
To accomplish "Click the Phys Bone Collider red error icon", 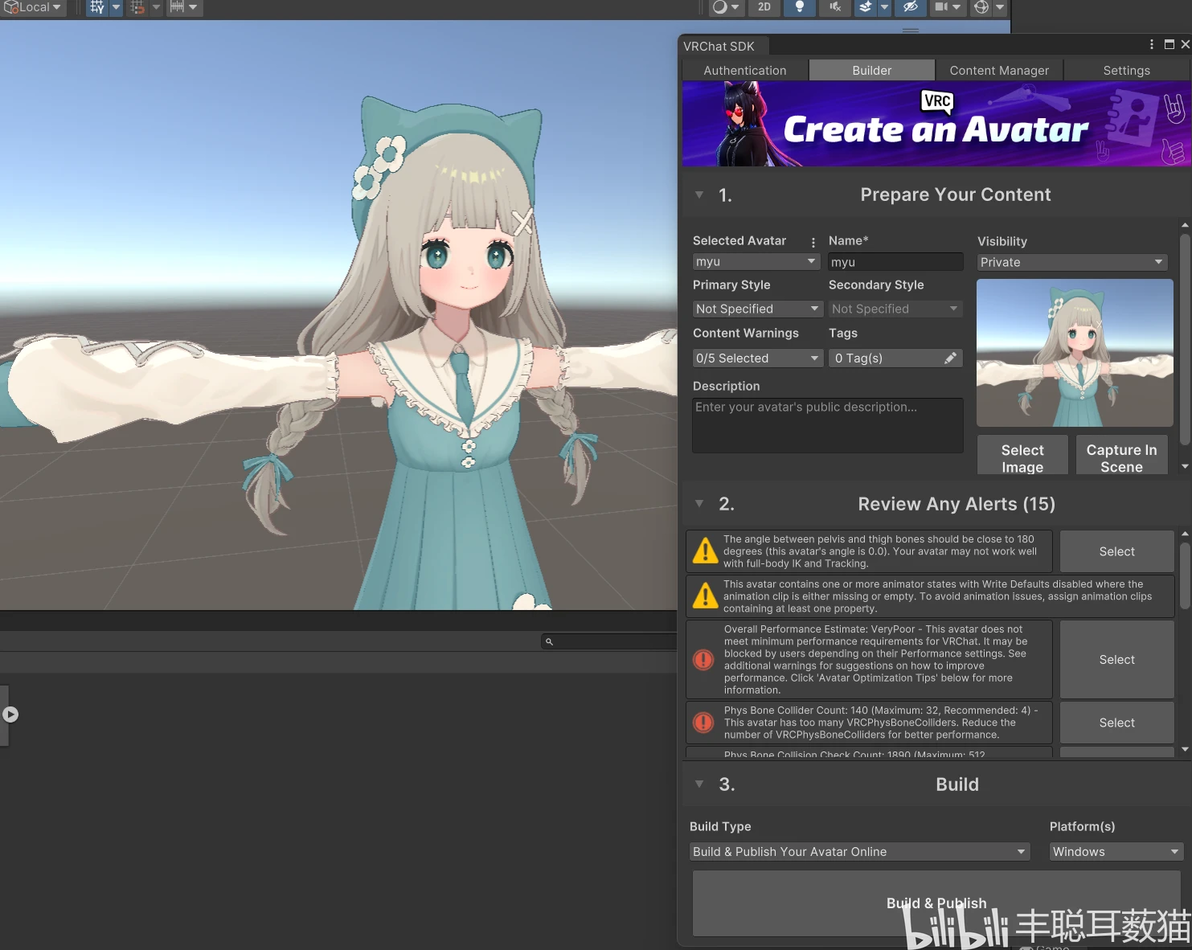I will (703, 722).
